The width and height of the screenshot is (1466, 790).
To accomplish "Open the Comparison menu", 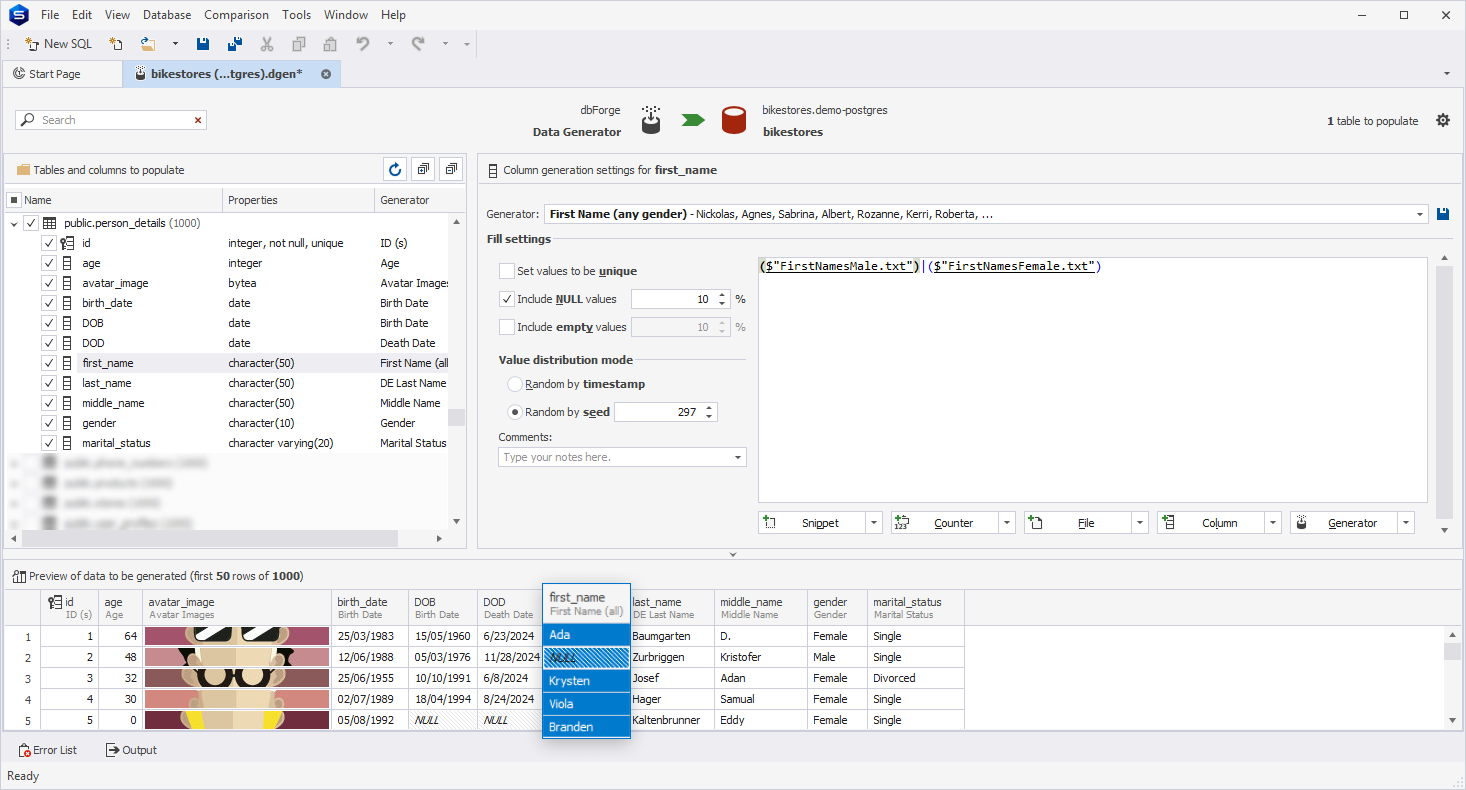I will coord(236,15).
